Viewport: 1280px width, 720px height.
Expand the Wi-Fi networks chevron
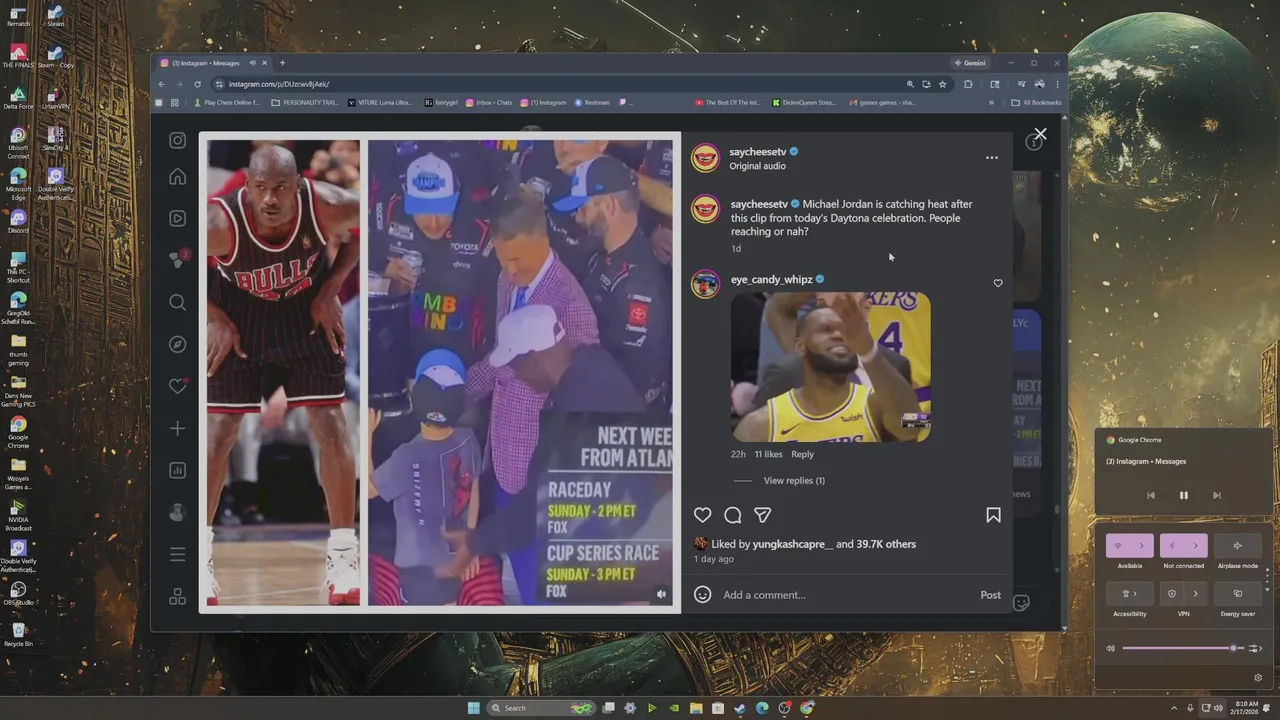tap(1142, 546)
